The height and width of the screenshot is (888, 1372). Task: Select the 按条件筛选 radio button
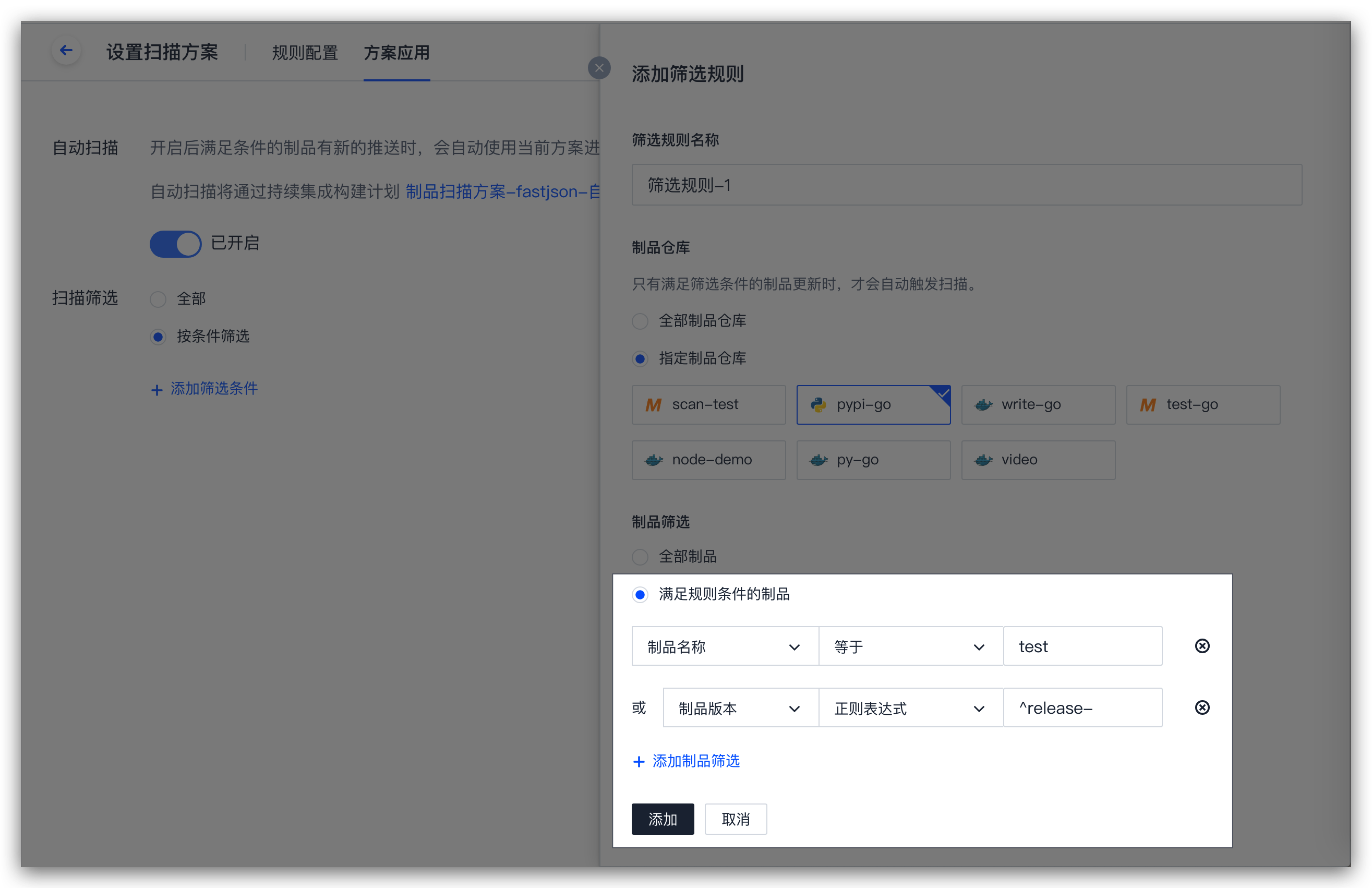click(158, 337)
